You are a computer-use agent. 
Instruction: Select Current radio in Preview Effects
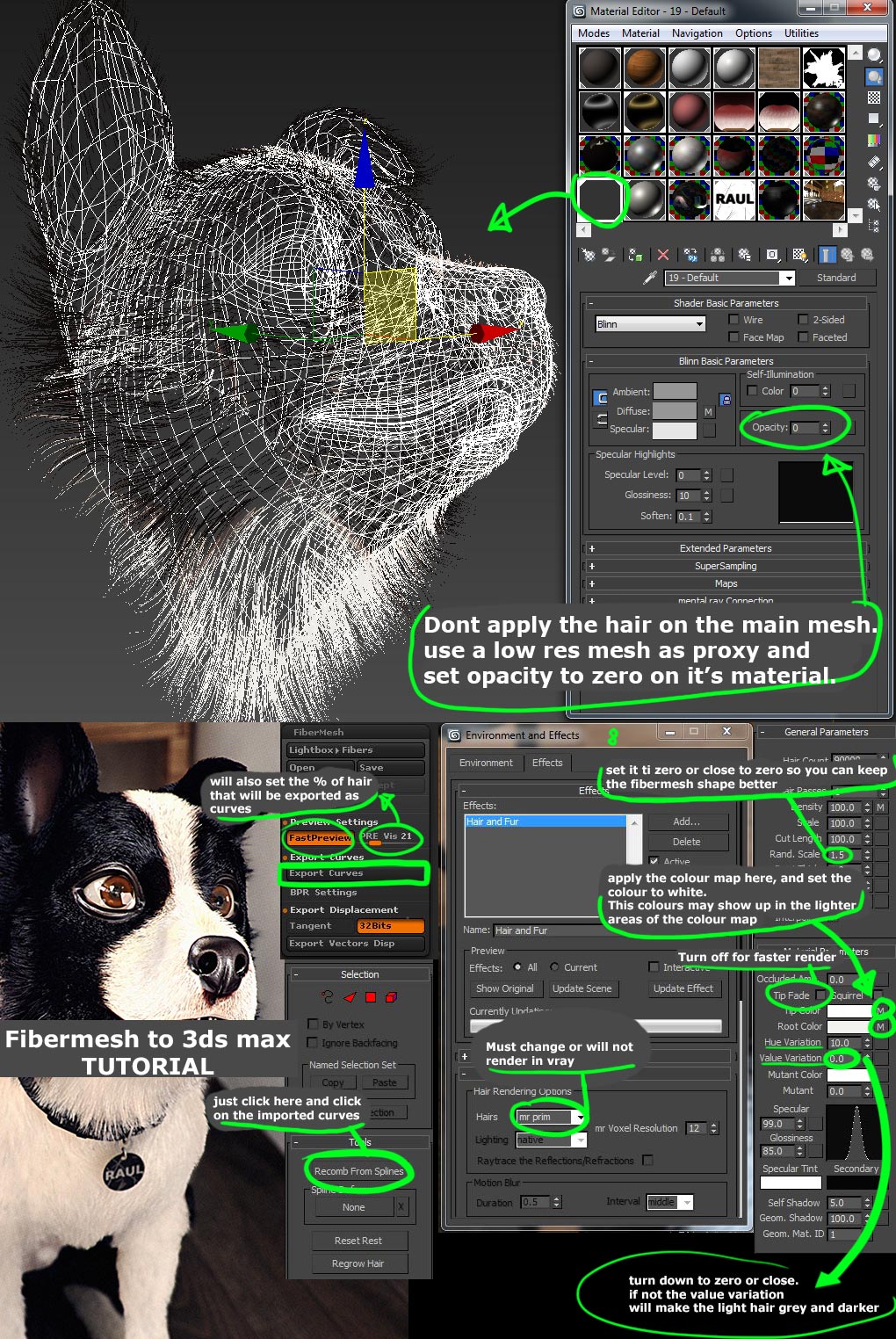click(554, 967)
